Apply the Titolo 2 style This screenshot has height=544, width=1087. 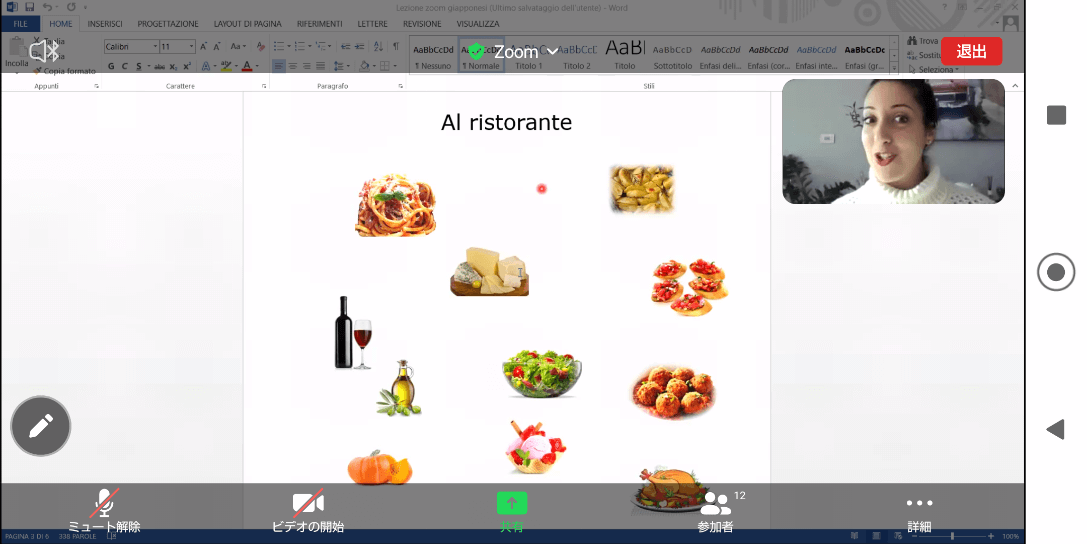[577, 57]
